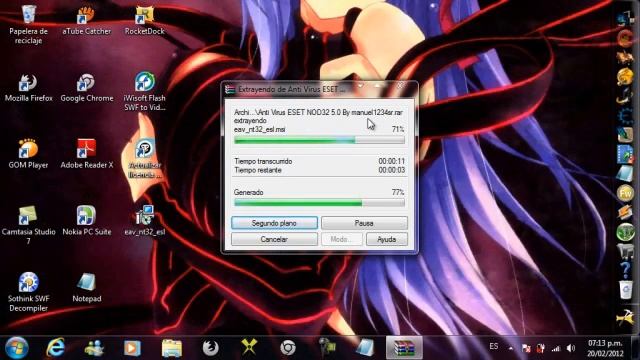The image size is (640, 360).
Task: Open Firefox from the taskbar
Action: [210, 348]
